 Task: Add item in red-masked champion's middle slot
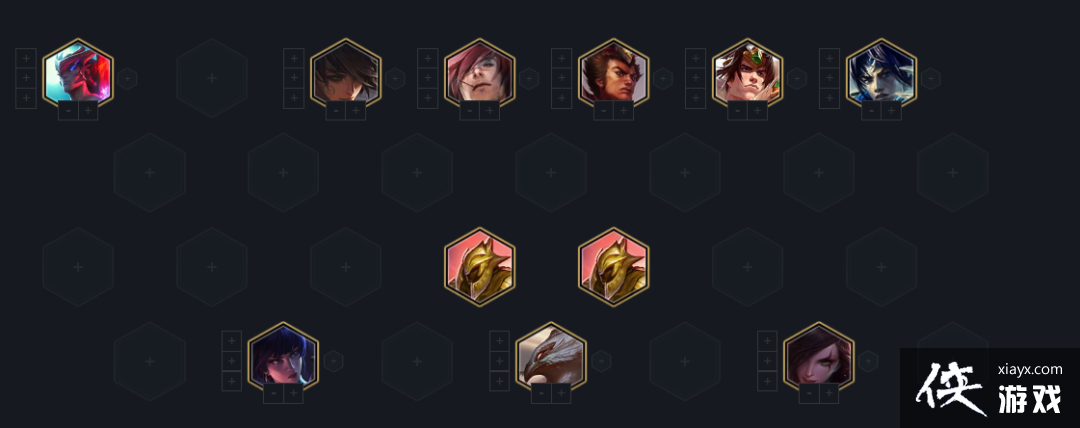(26, 79)
